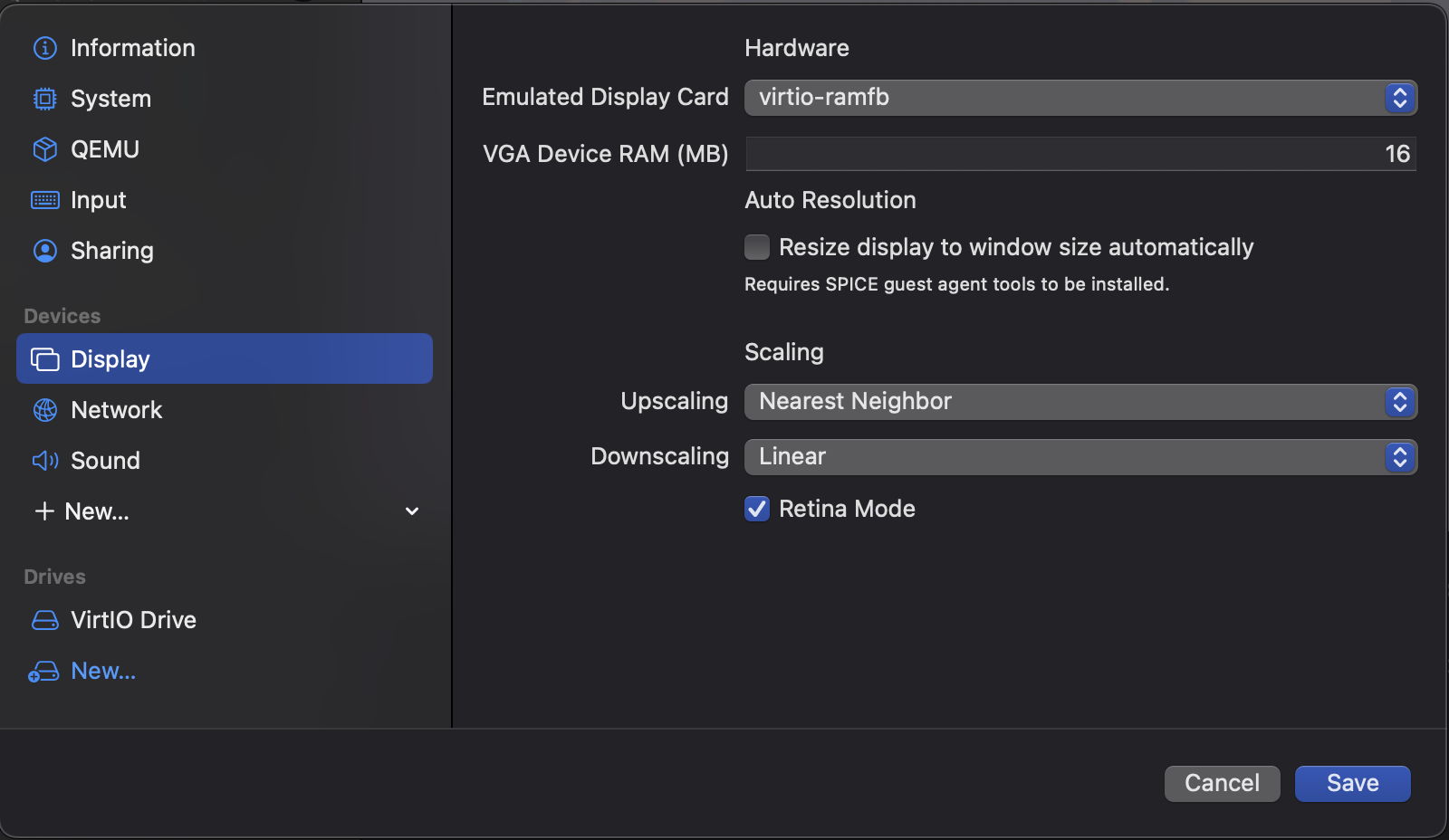This screenshot has width=1449, height=840.
Task: Click the Information circle icon in sidebar
Action: click(44, 48)
